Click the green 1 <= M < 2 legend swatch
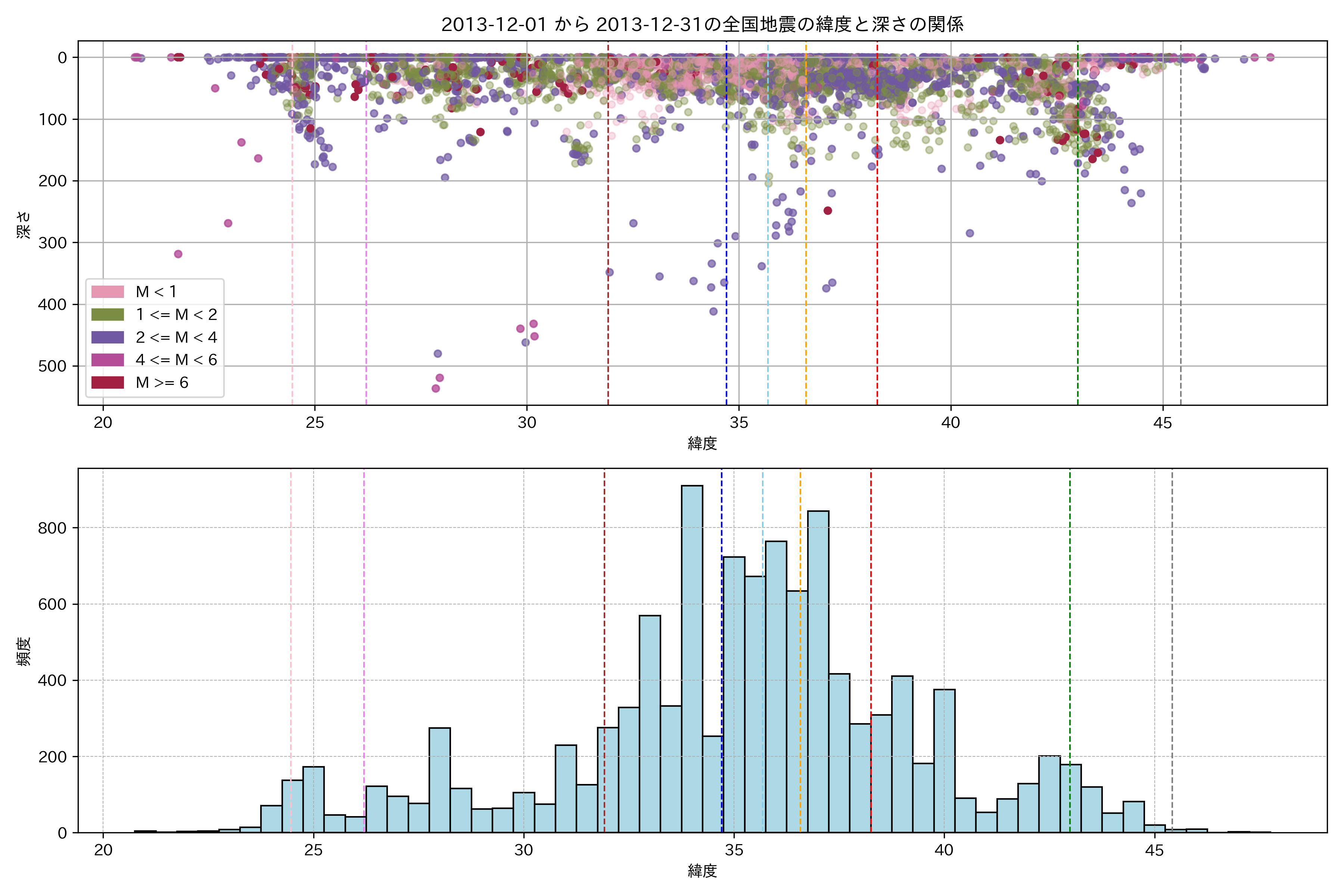Screen dimensions: 1344x896 108,314
